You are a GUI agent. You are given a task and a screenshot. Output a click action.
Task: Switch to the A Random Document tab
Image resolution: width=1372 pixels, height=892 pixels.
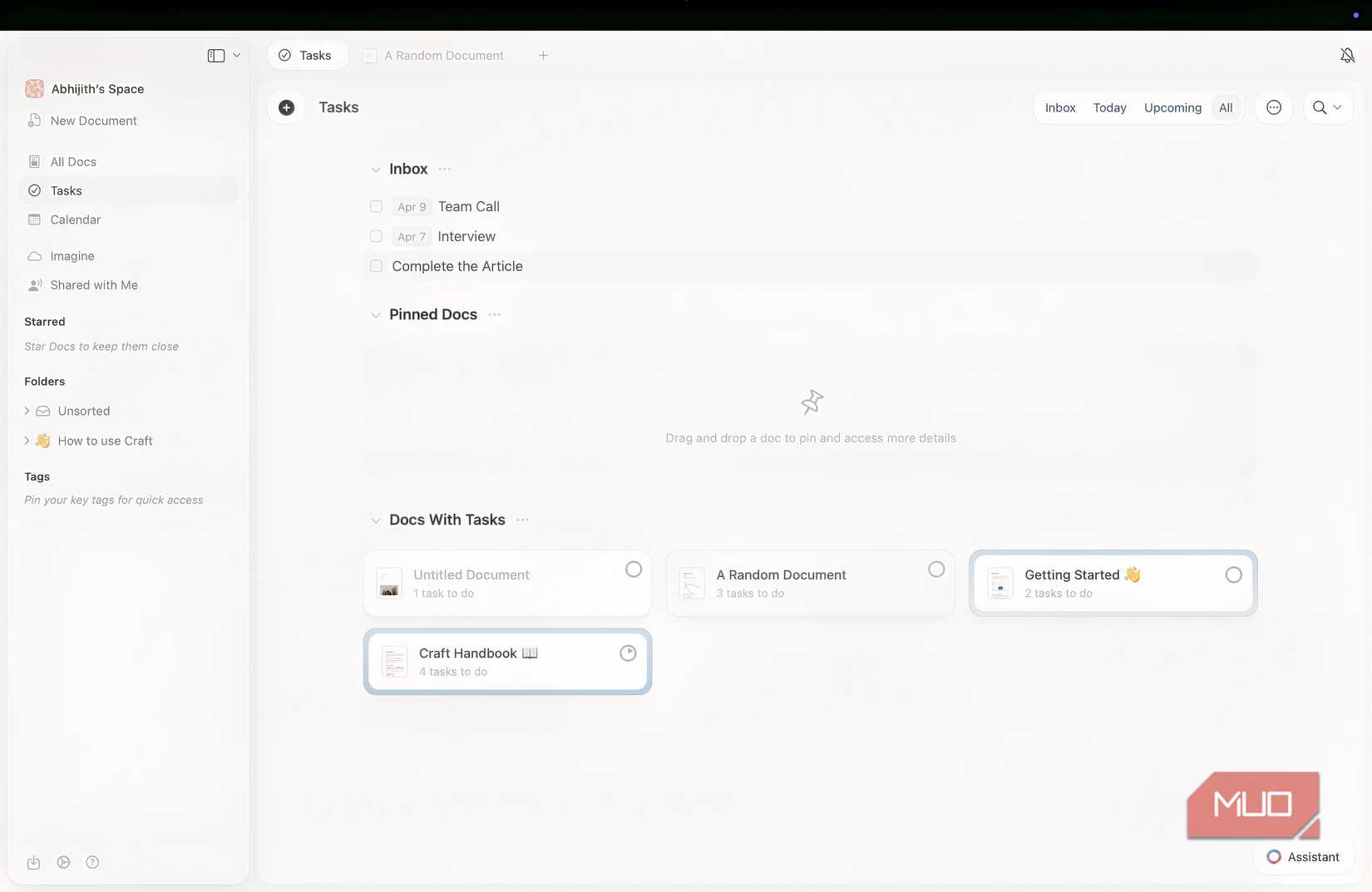(443, 55)
